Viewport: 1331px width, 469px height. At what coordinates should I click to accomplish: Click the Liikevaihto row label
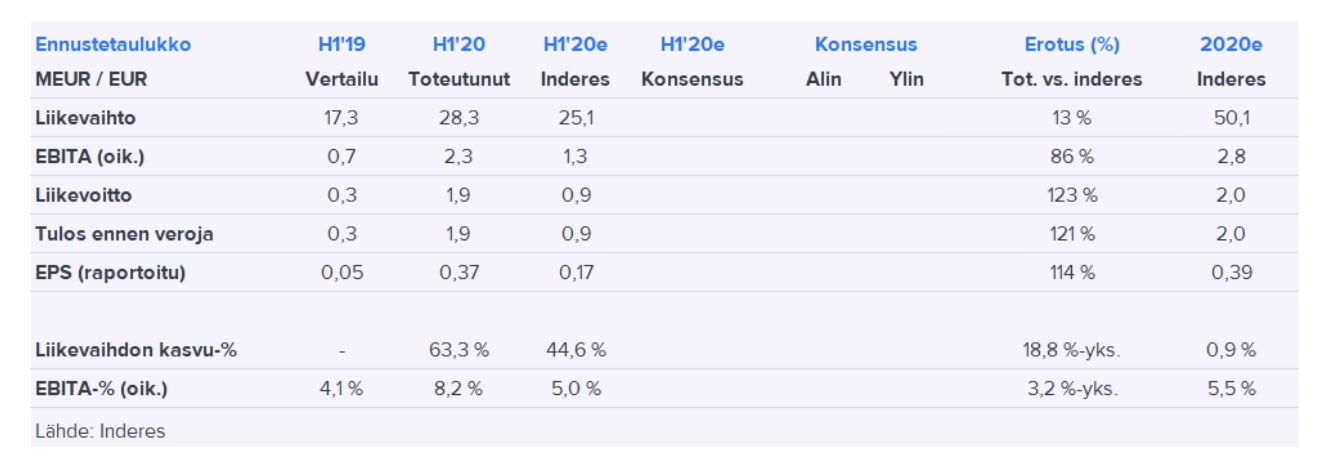pyautogui.click(x=85, y=118)
